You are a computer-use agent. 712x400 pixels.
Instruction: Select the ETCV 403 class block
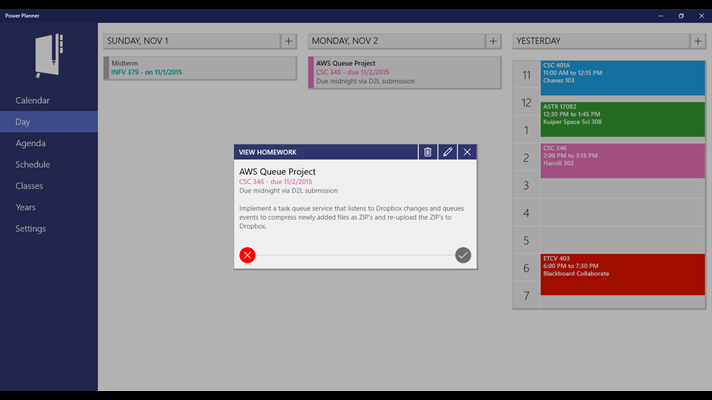[623, 274]
